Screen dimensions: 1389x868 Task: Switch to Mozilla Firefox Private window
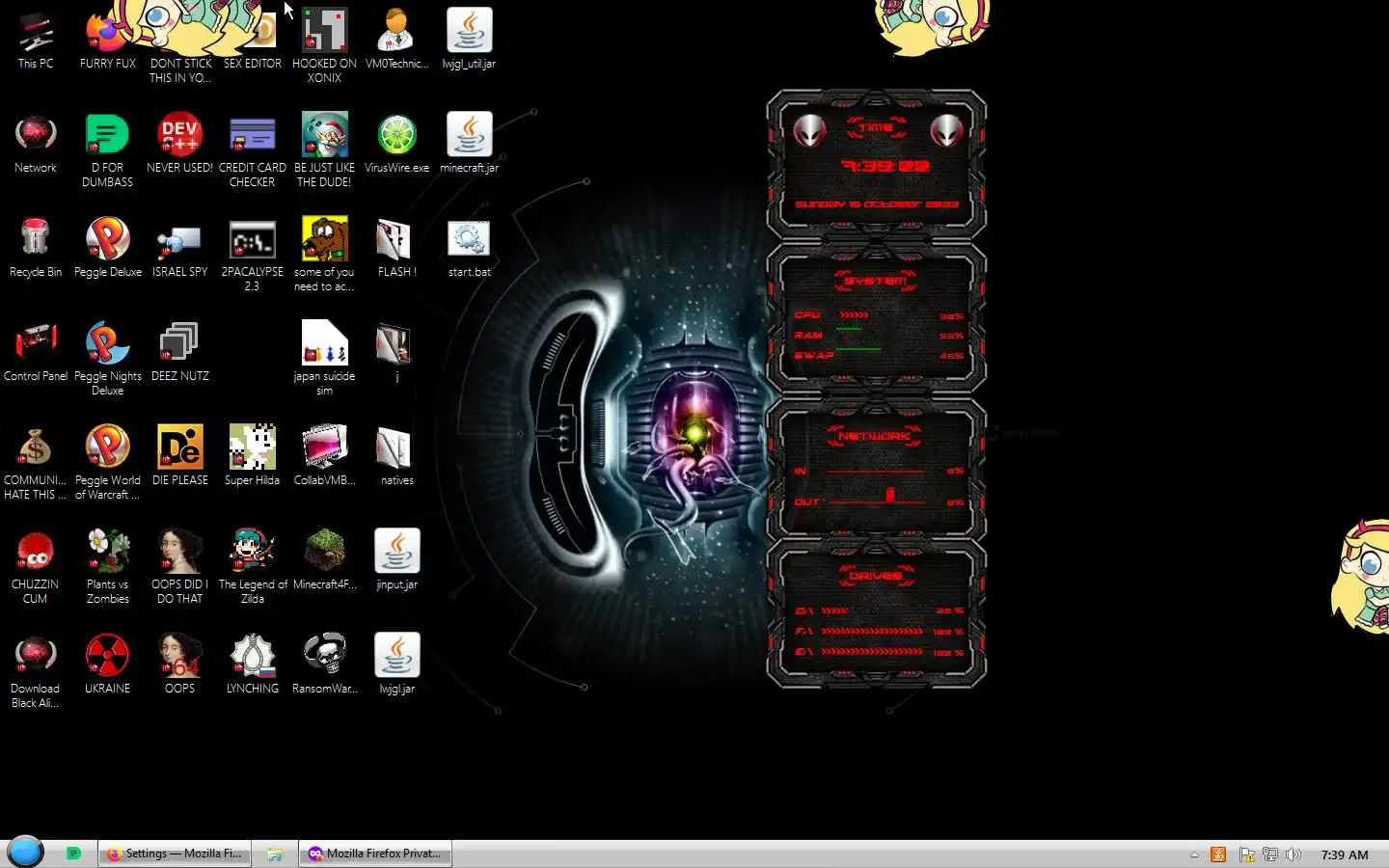pyautogui.click(x=375, y=854)
